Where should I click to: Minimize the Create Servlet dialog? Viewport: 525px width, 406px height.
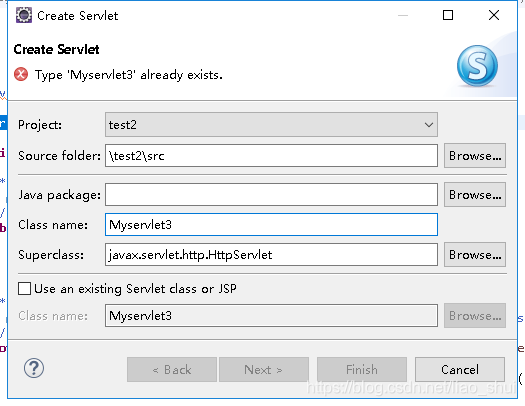[x=403, y=15]
